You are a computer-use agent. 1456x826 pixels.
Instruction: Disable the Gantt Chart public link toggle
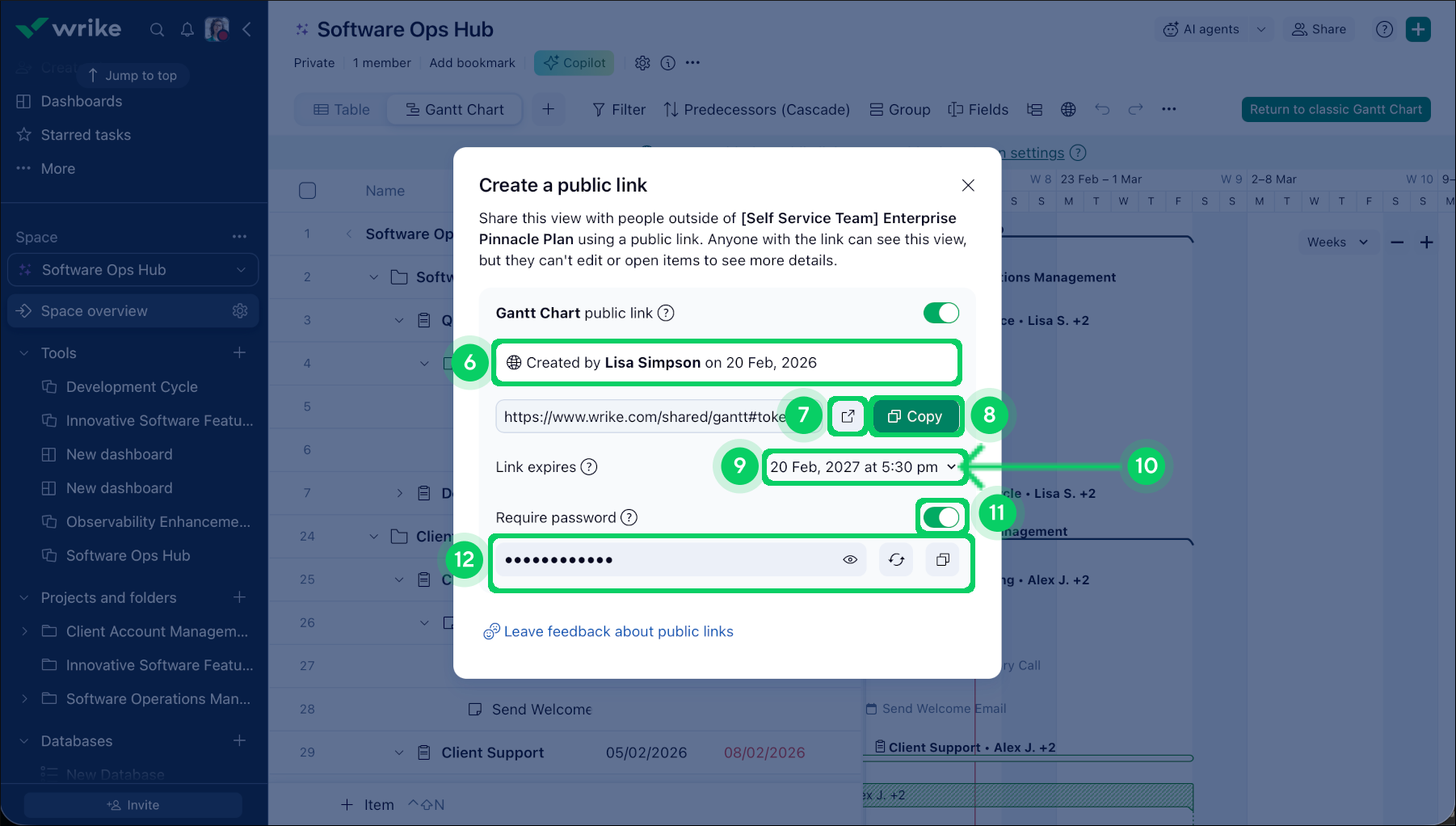click(941, 313)
